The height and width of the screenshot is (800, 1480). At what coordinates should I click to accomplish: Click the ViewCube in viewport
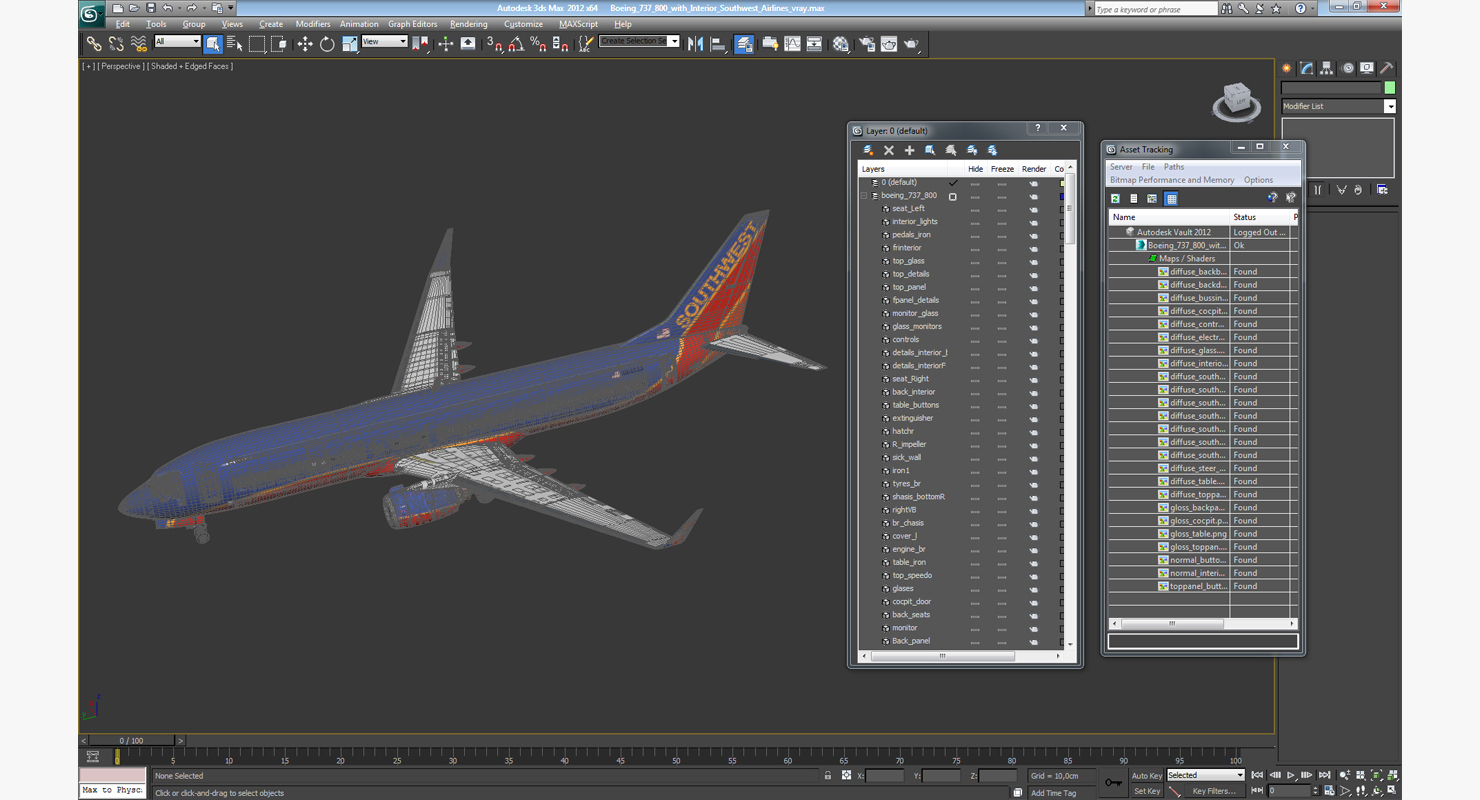point(1237,100)
